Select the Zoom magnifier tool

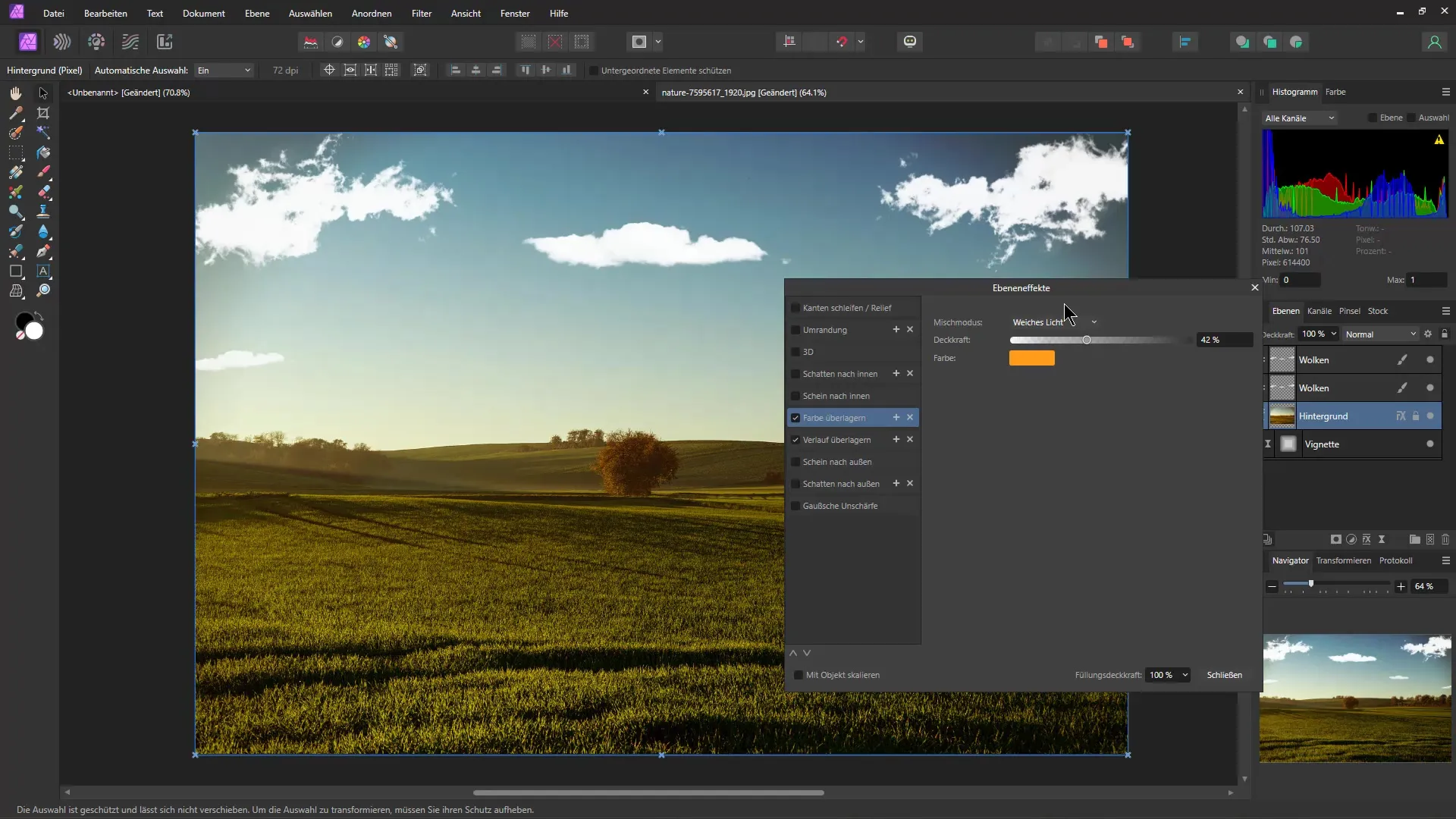43,290
